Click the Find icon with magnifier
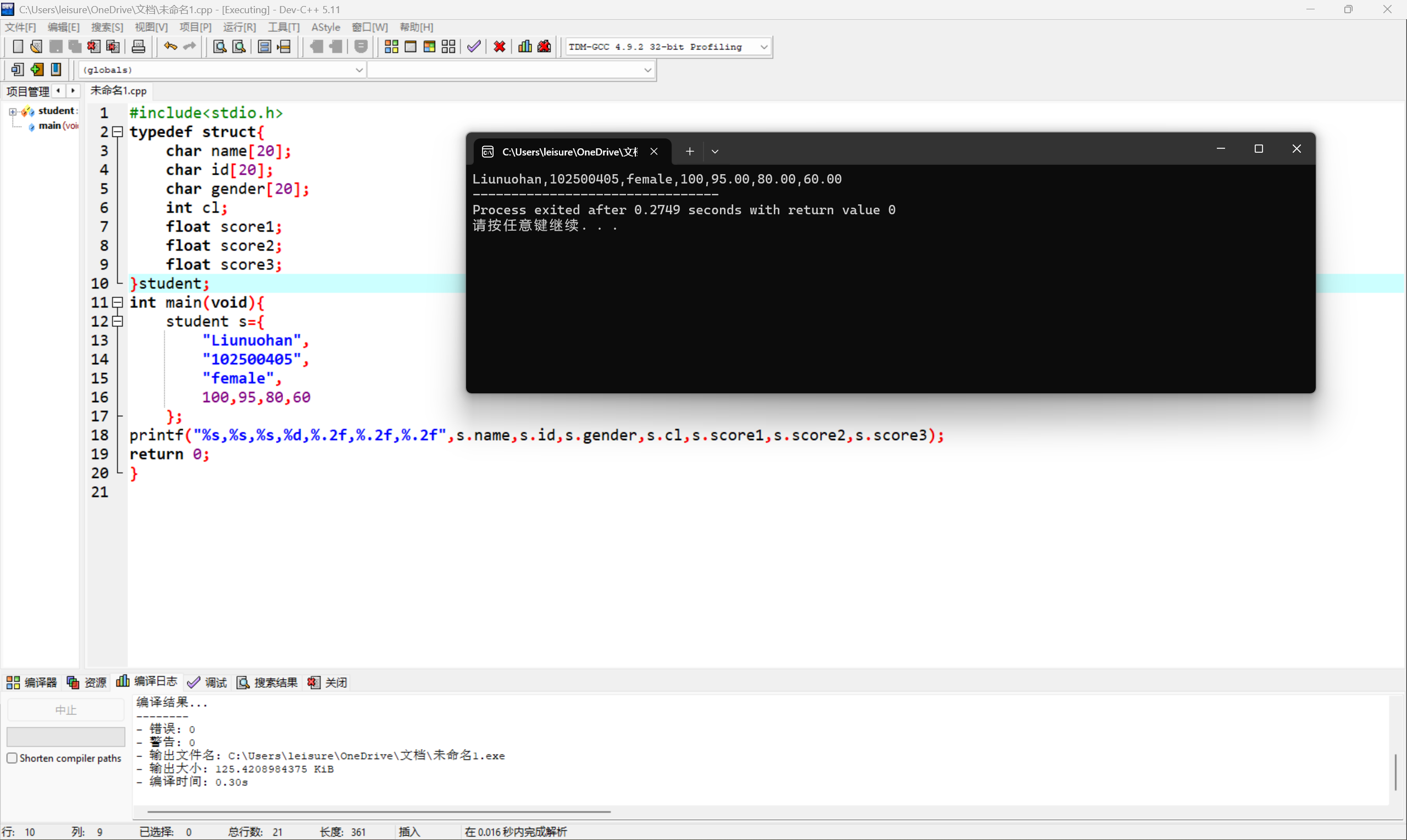 [219, 46]
